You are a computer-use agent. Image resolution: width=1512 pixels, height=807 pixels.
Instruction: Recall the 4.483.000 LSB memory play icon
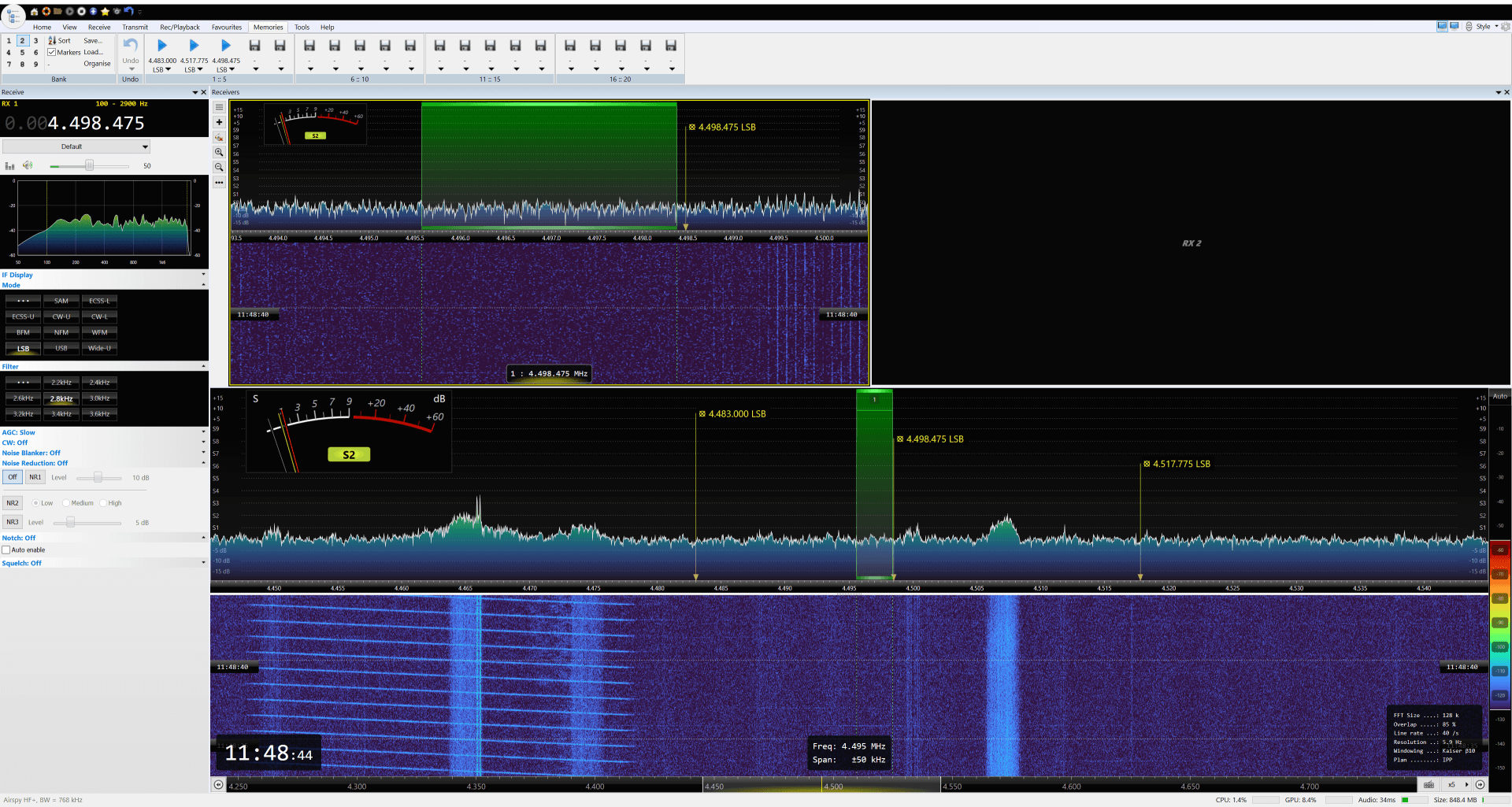162,46
